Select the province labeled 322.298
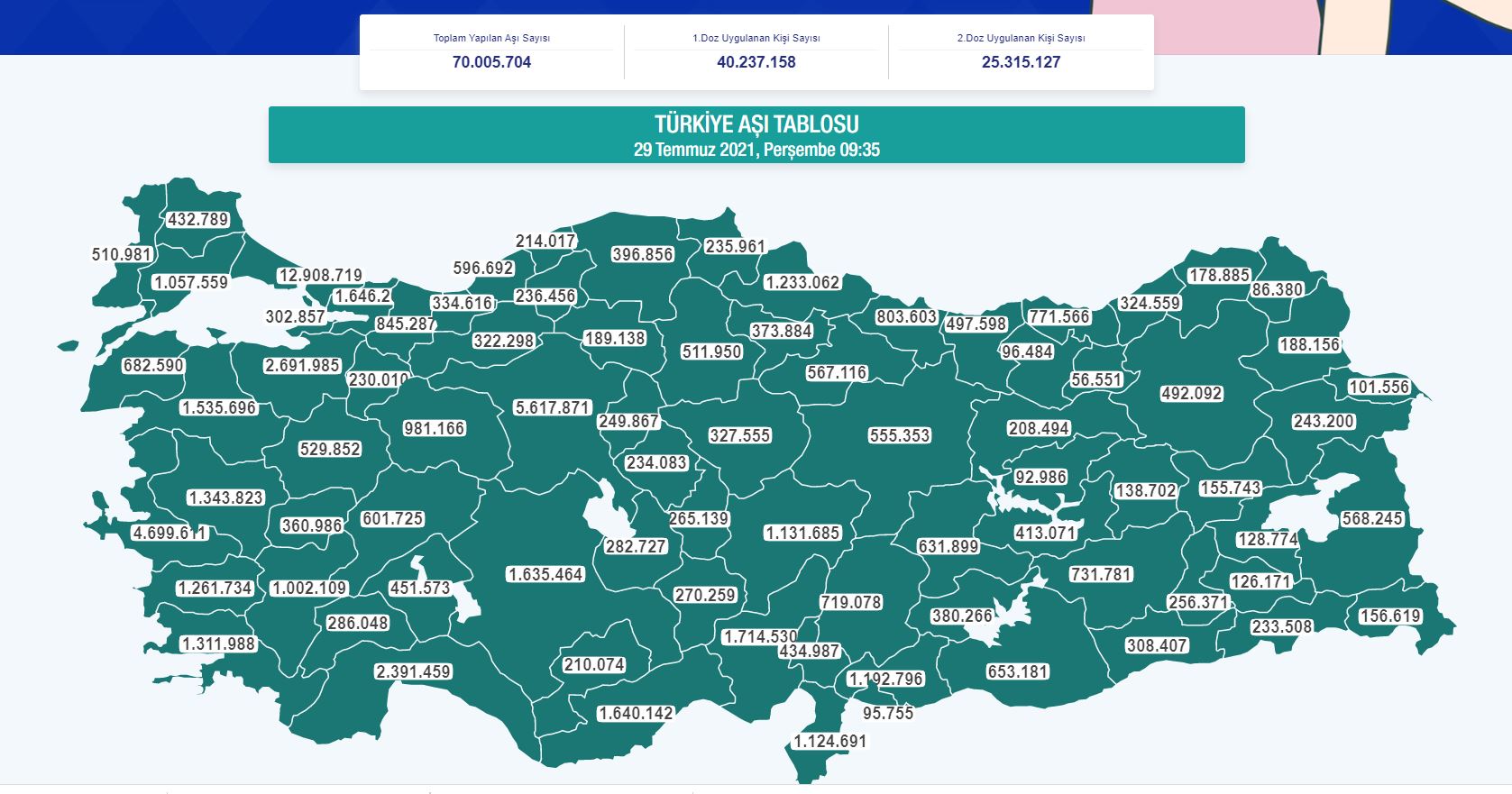The width and height of the screenshot is (1512, 794). (504, 341)
